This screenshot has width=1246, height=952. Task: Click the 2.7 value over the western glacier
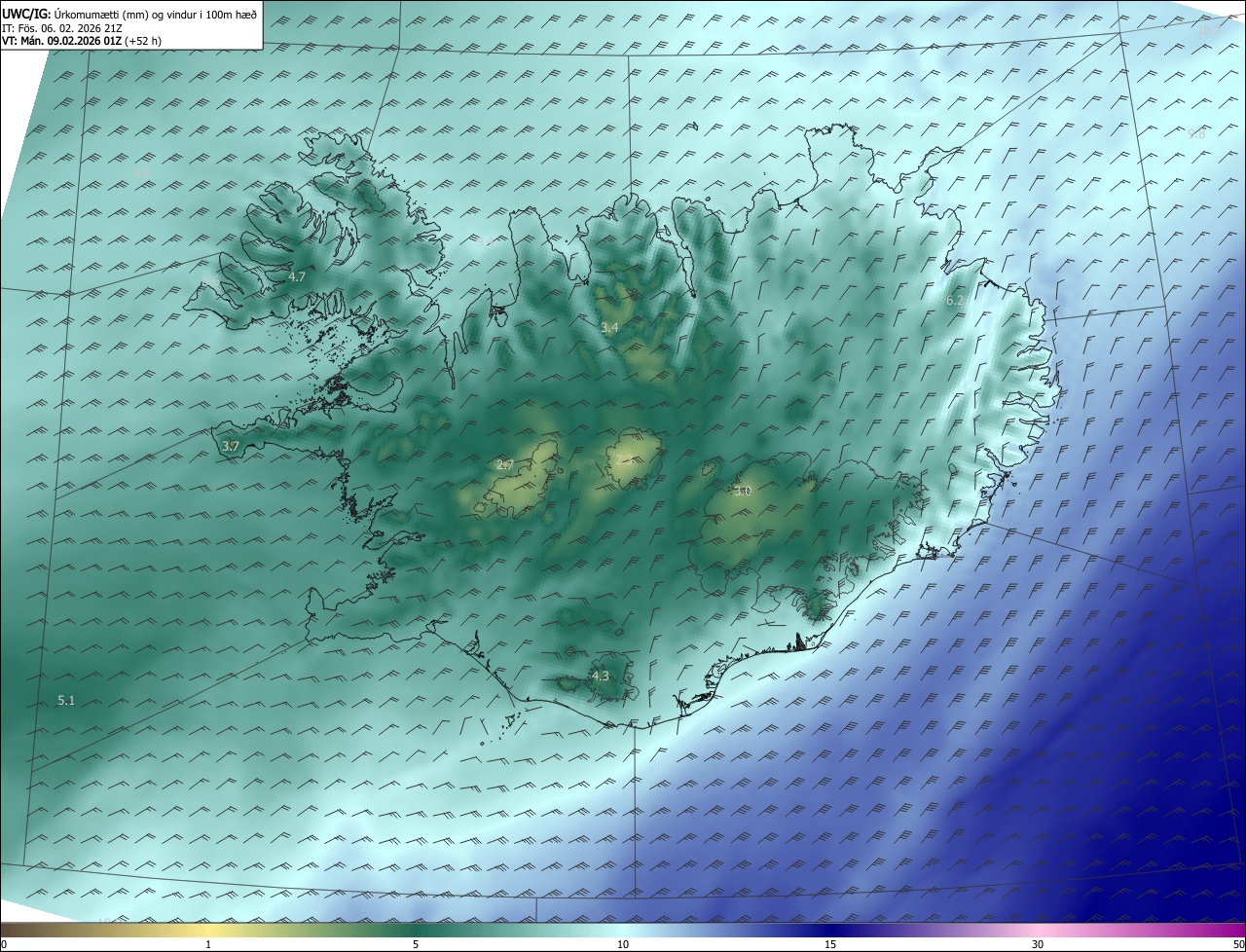(504, 465)
